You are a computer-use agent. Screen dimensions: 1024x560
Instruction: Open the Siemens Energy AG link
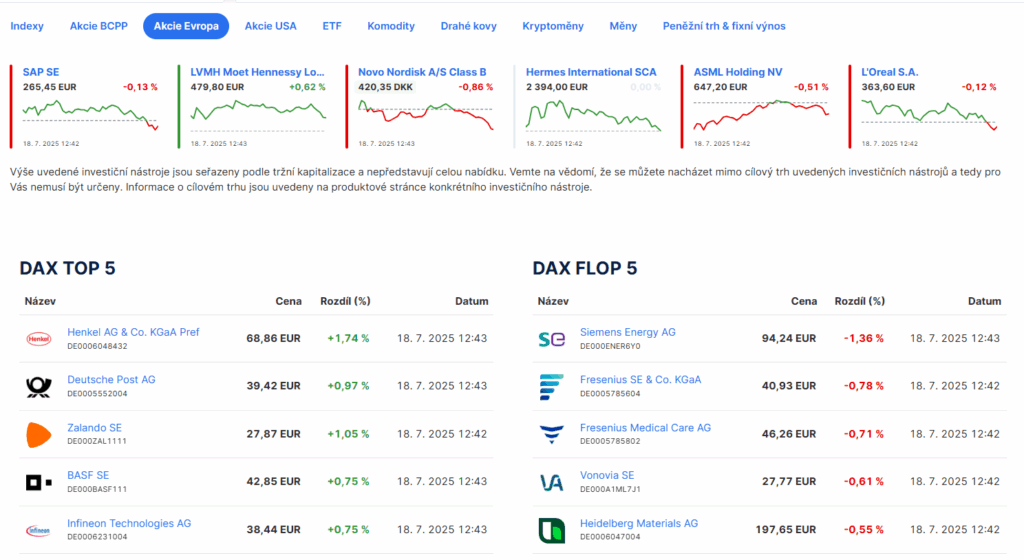[628, 332]
